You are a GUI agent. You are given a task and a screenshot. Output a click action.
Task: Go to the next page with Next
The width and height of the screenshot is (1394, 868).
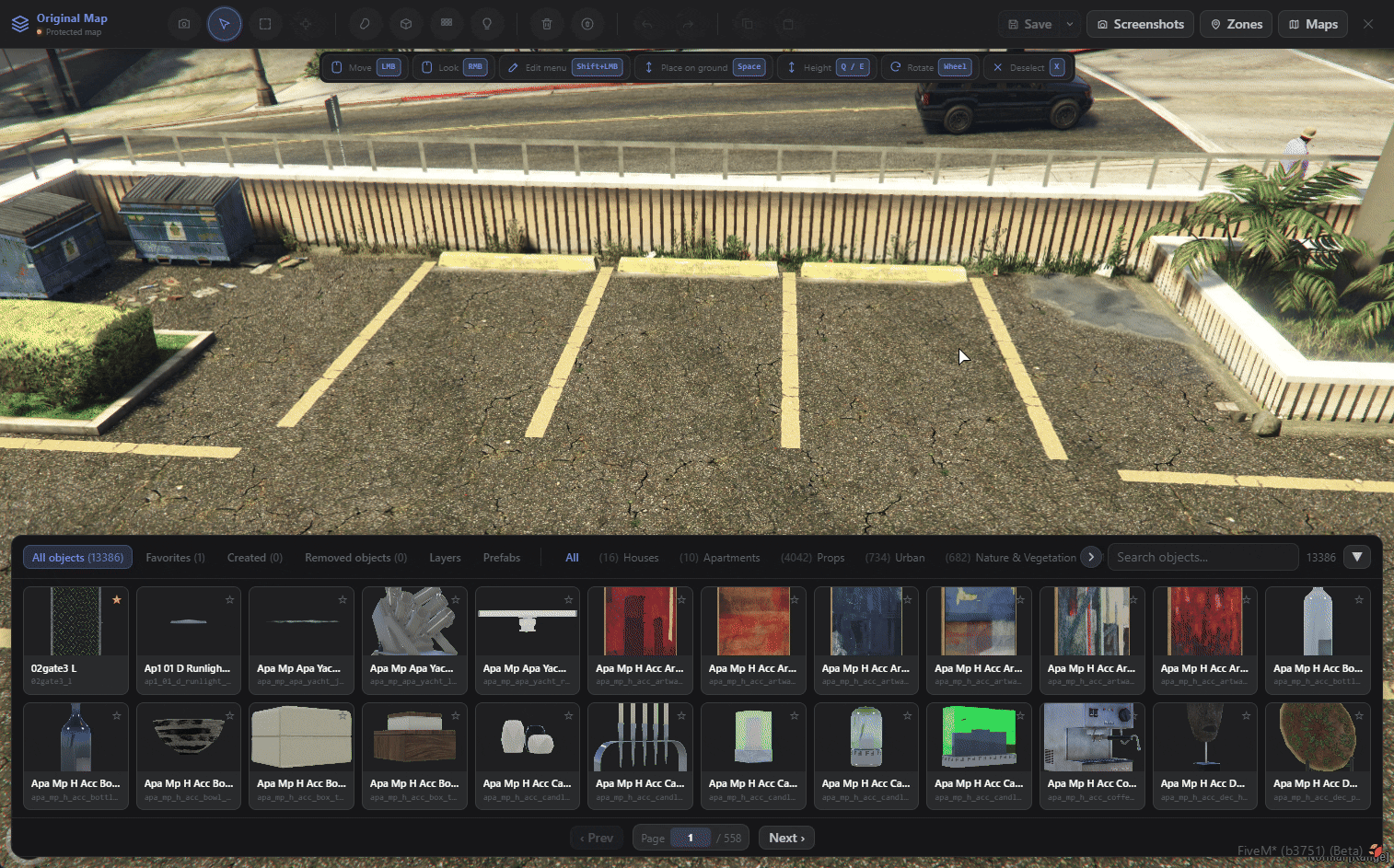tap(787, 838)
